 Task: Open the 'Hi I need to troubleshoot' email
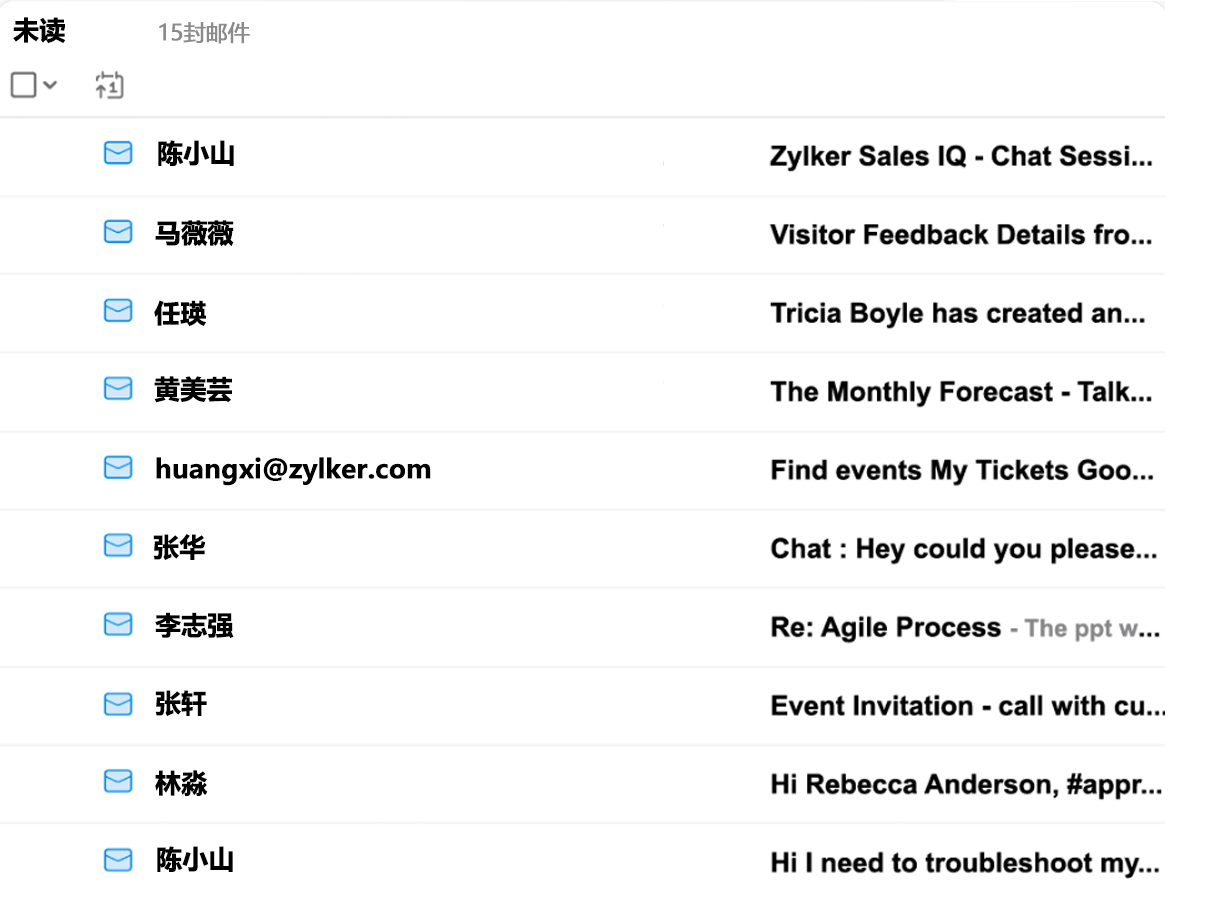[964, 862]
